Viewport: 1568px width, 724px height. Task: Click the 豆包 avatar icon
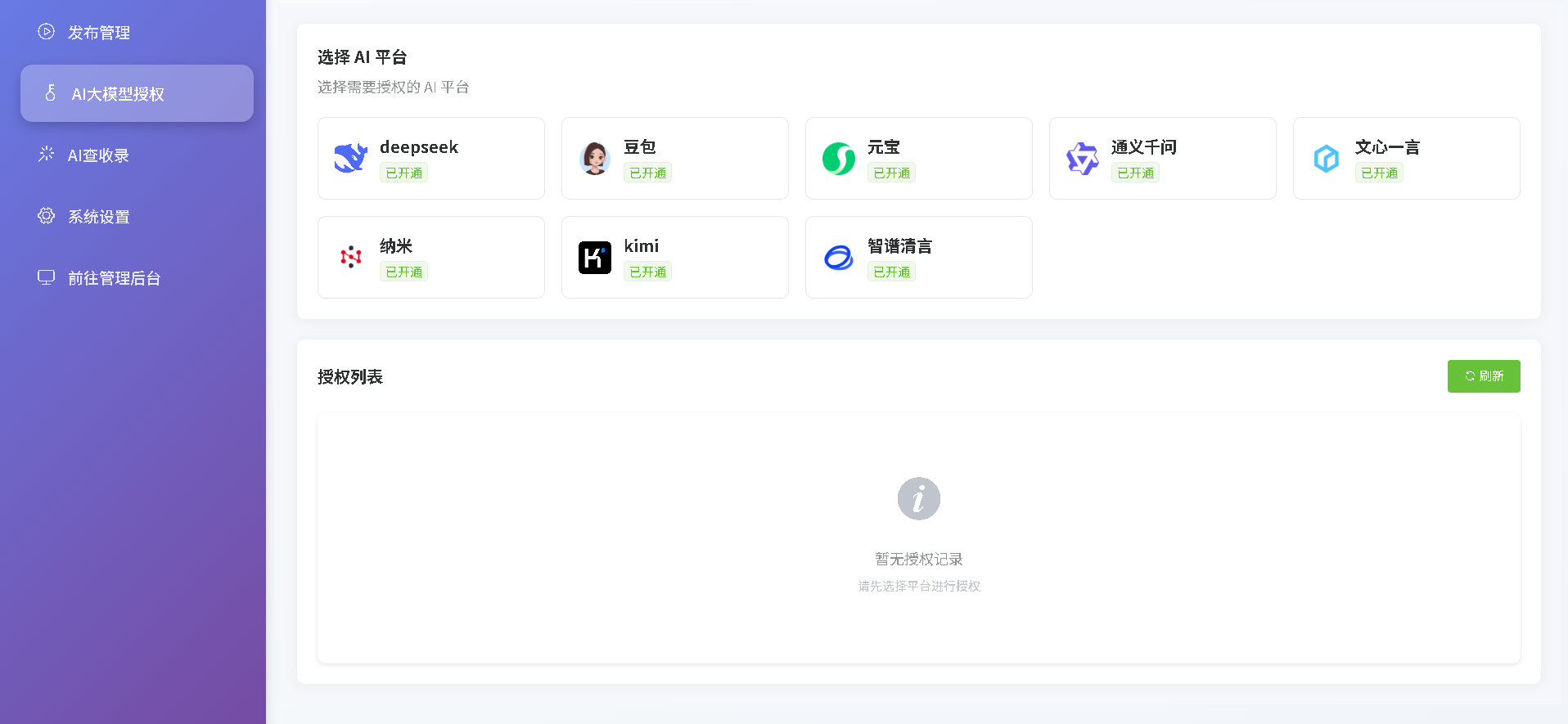point(594,158)
